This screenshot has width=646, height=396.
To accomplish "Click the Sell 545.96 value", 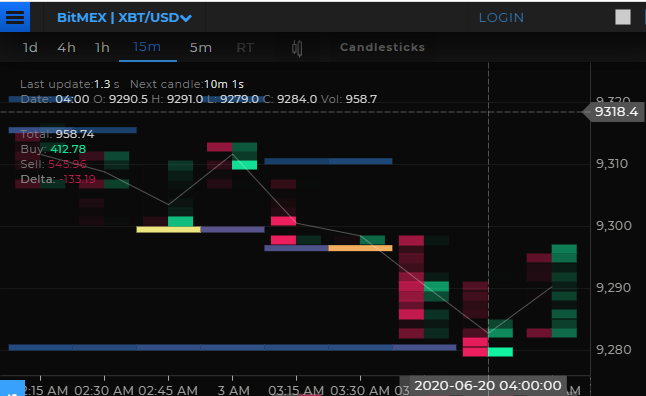I will tap(68, 164).
